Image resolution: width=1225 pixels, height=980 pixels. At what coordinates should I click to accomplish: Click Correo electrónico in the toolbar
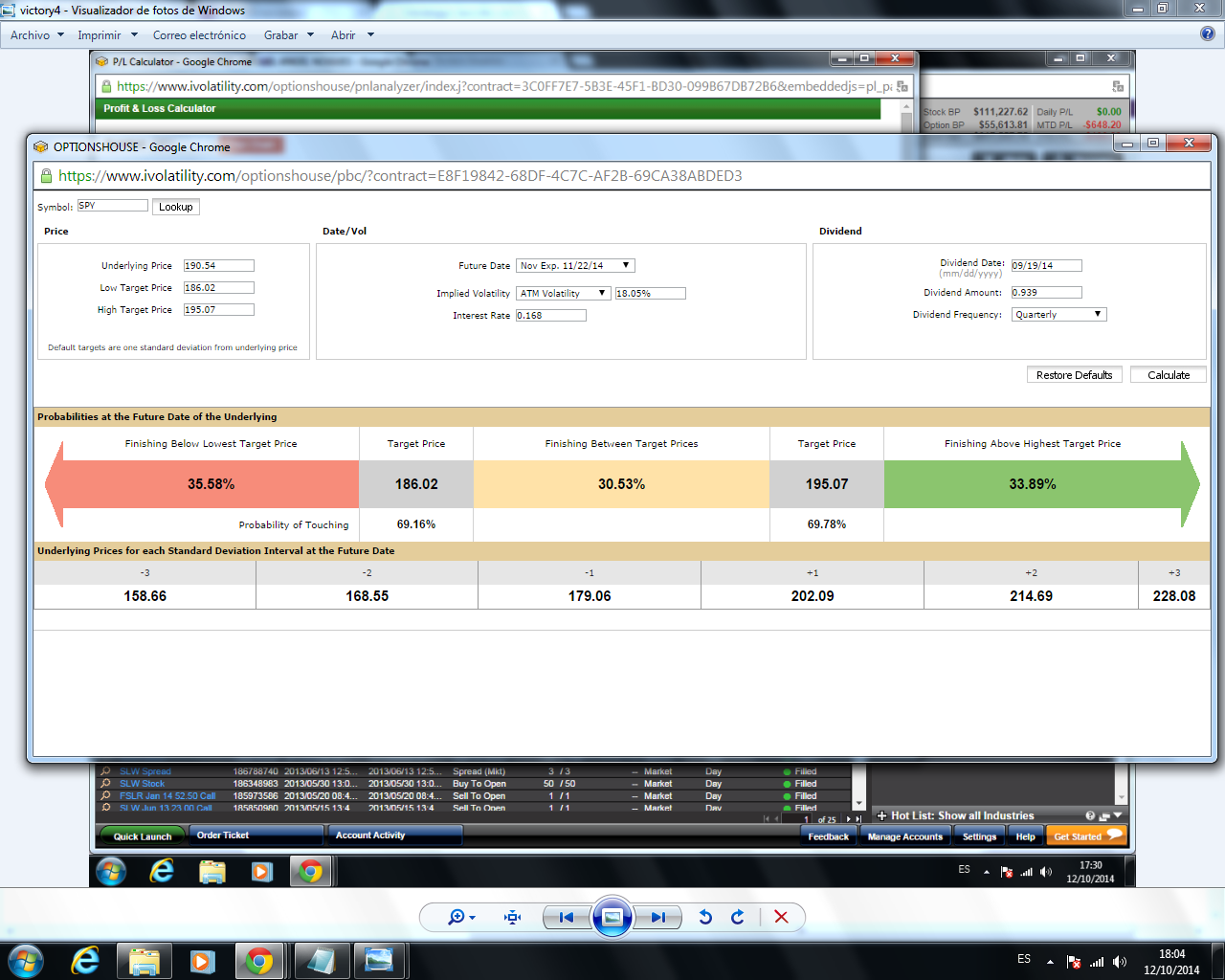pos(199,35)
